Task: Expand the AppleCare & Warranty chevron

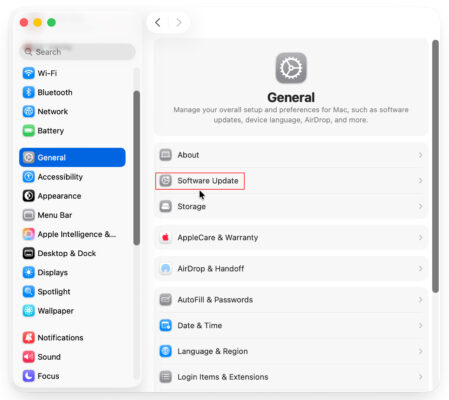Action: click(x=420, y=237)
